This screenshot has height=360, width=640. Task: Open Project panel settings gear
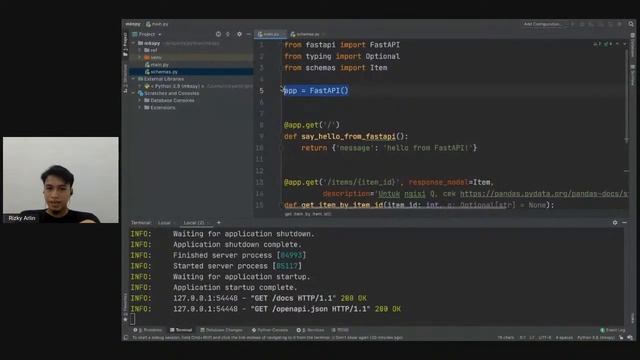[239, 34]
